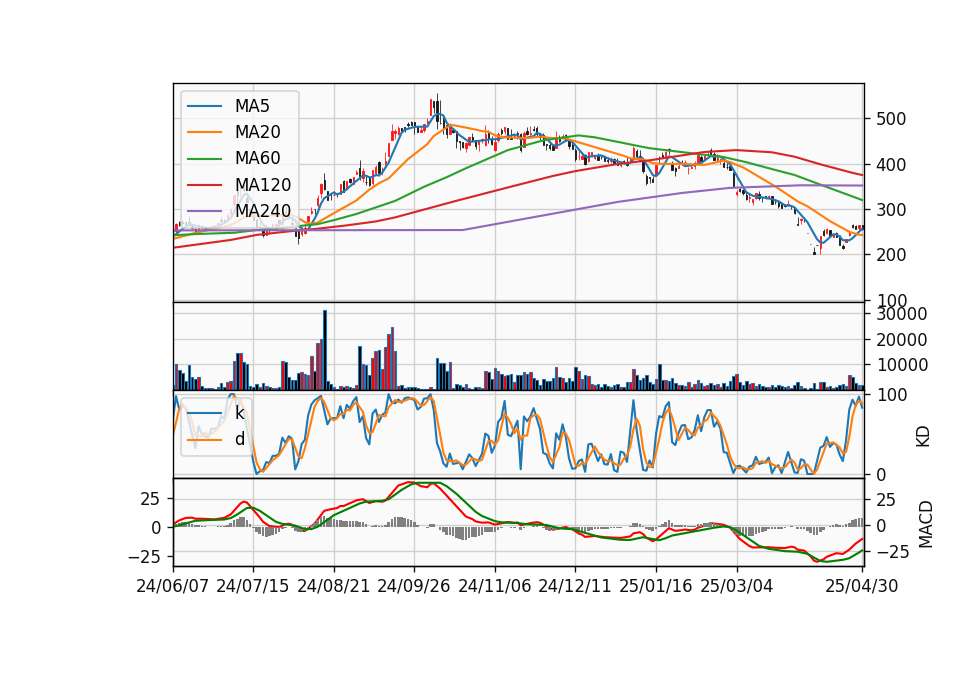This screenshot has width=960, height=690.
Task: Click the 25/03/04 date axis label
Action: 737,586
